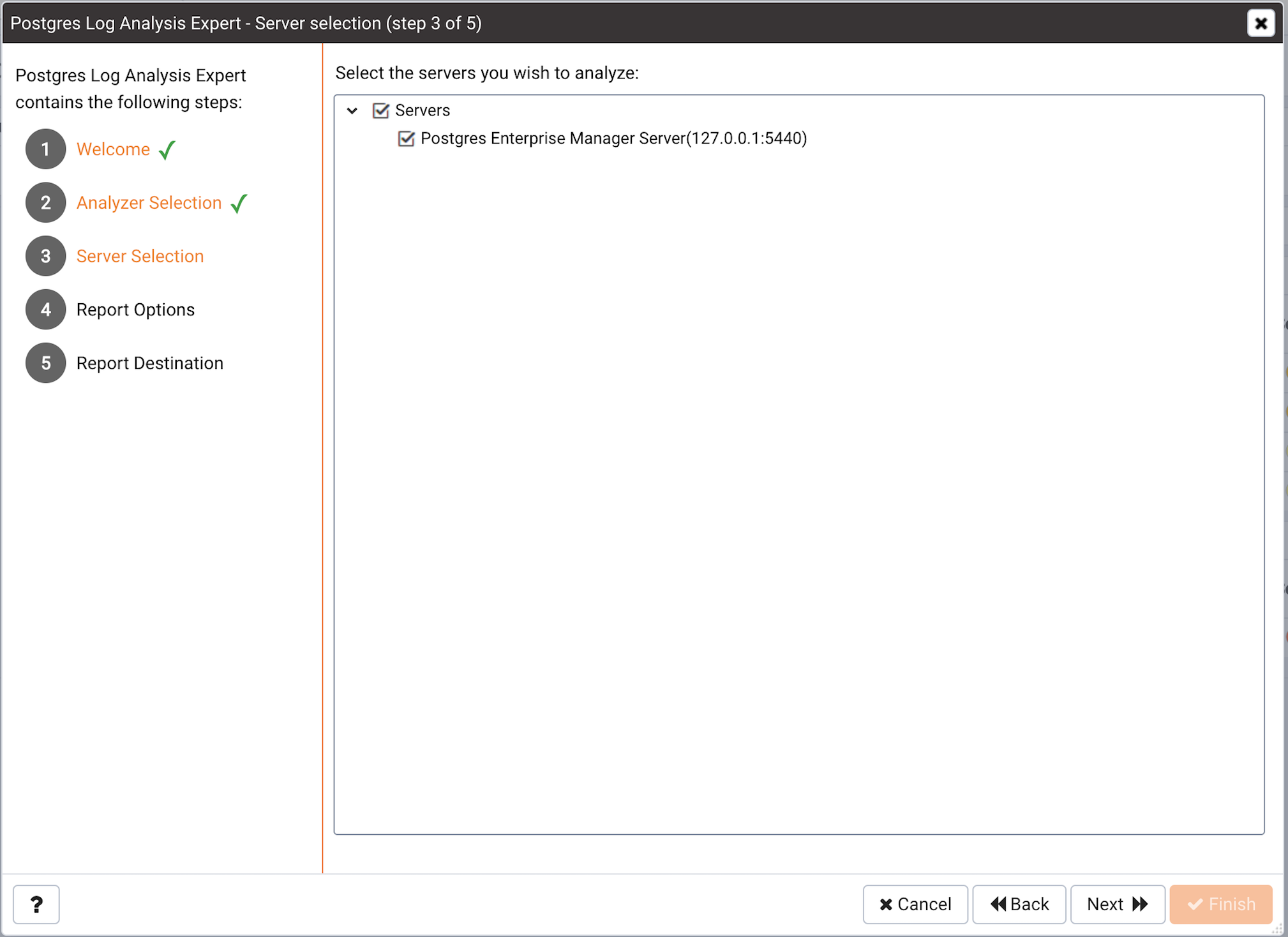The height and width of the screenshot is (937, 1288).
Task: Click the Finish button
Action: click(x=1221, y=904)
